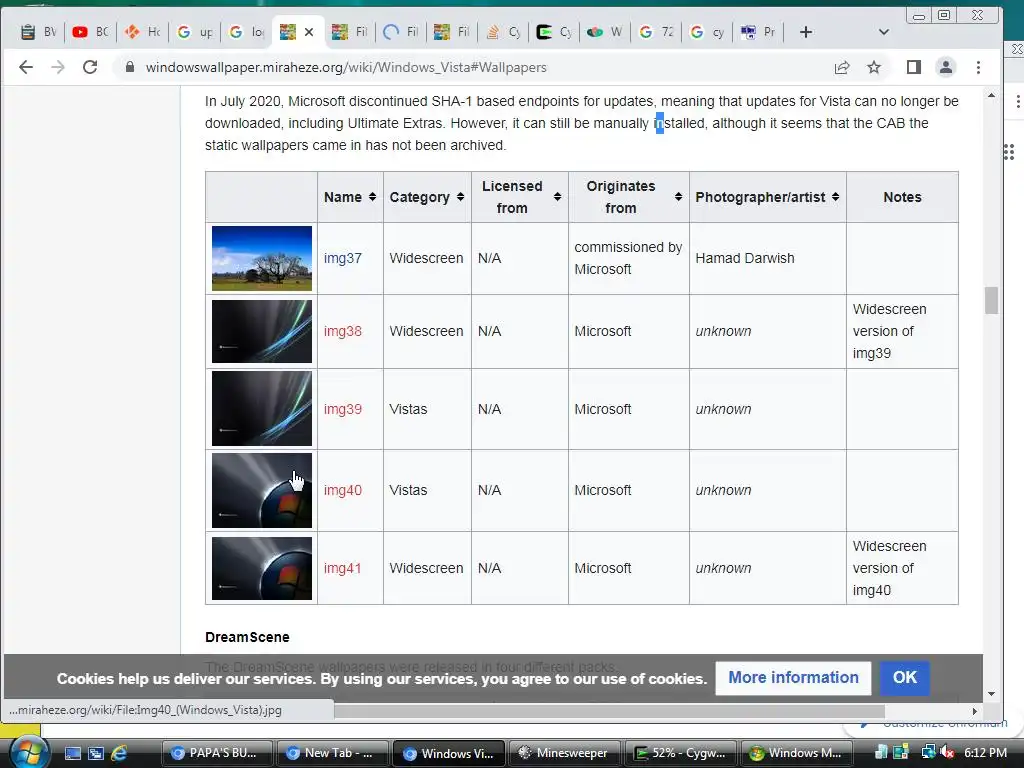Open the img37 link

coord(343,258)
